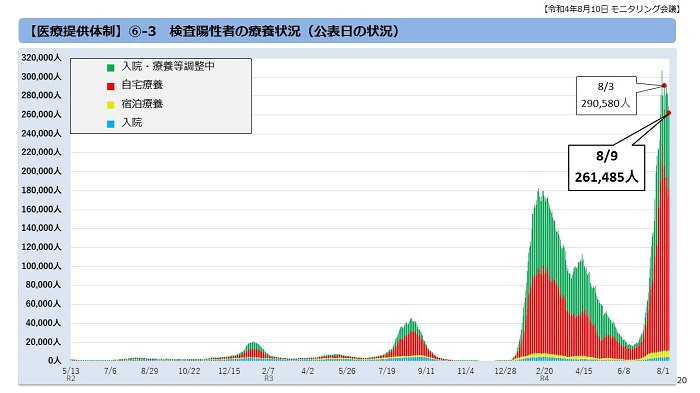Click the y-axis label 140,000人
Viewport: 700px width, 393px height.
point(41,228)
